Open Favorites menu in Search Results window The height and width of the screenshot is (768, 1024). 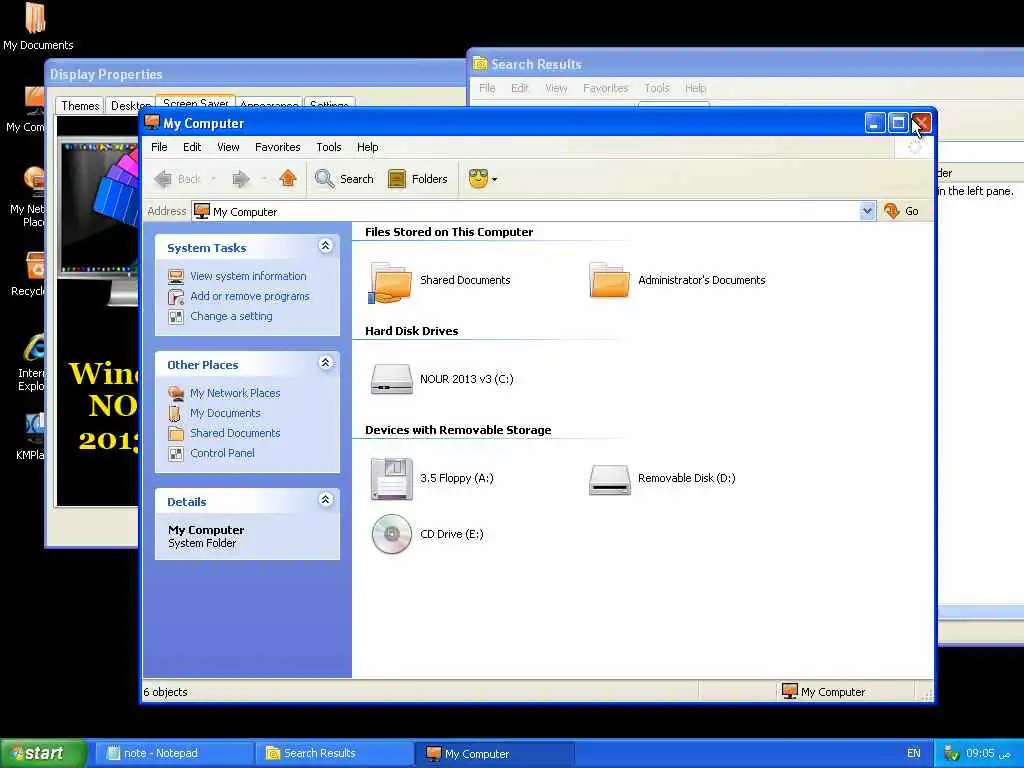pos(605,88)
